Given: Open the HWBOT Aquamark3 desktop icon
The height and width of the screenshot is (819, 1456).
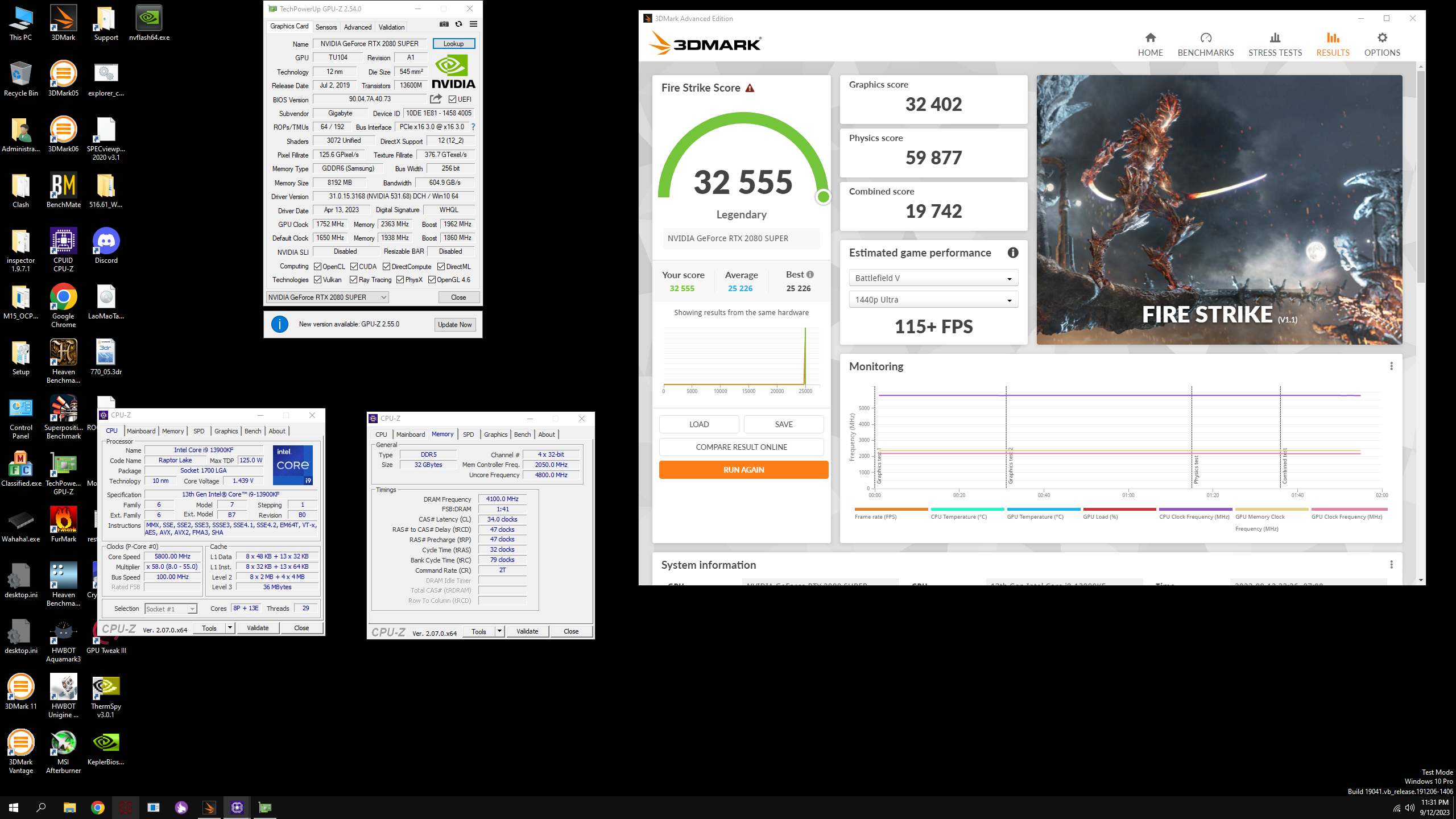Looking at the screenshot, I should coord(63,640).
